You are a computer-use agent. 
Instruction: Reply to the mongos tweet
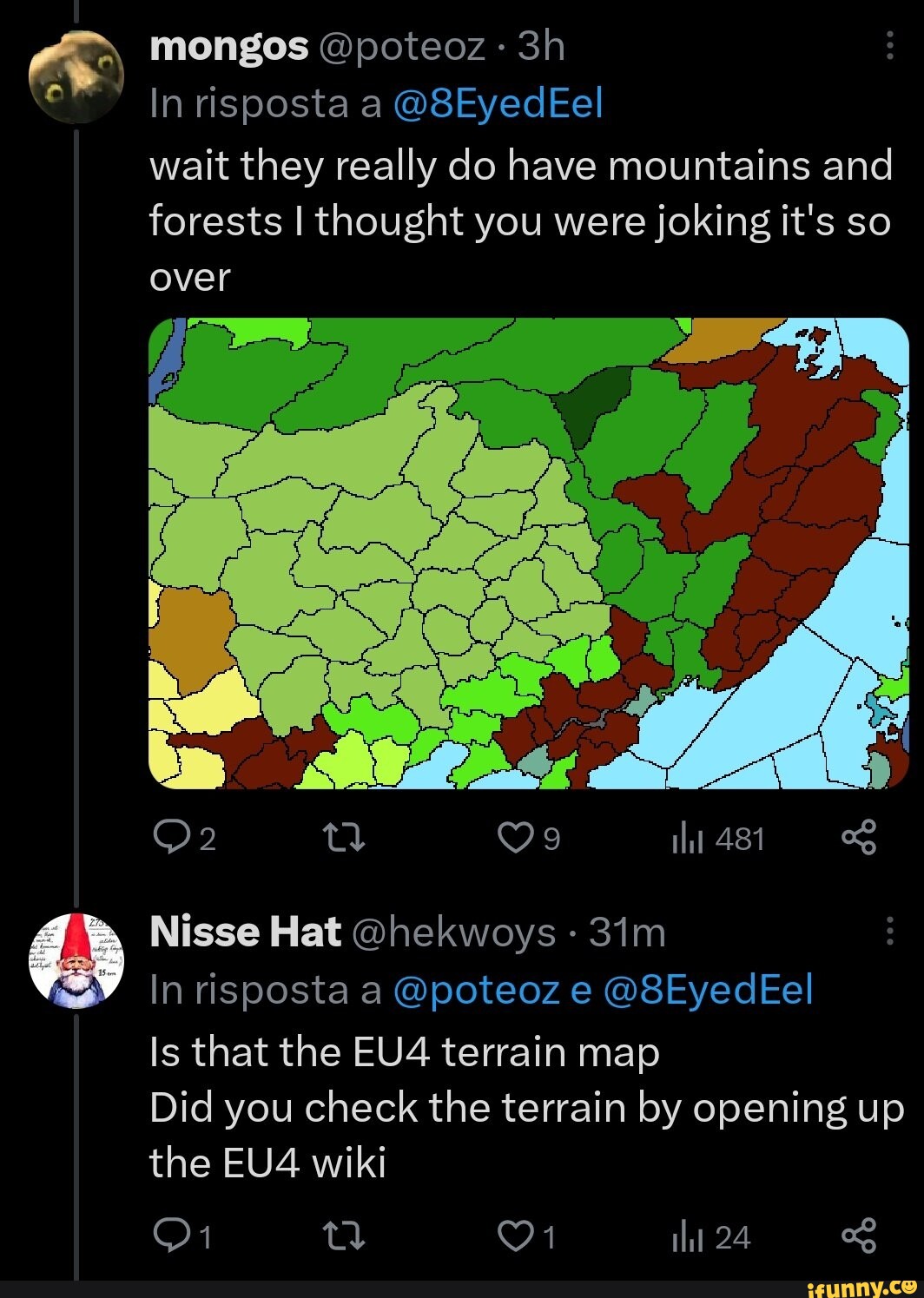click(x=175, y=837)
